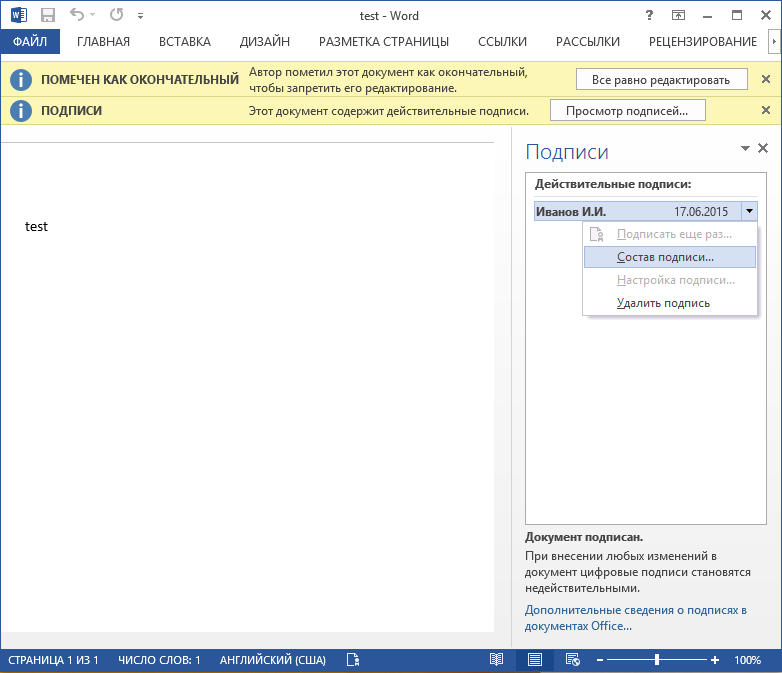This screenshot has height=673, width=782.
Task: Click the Redo (repeat) icon
Action: click(x=116, y=15)
